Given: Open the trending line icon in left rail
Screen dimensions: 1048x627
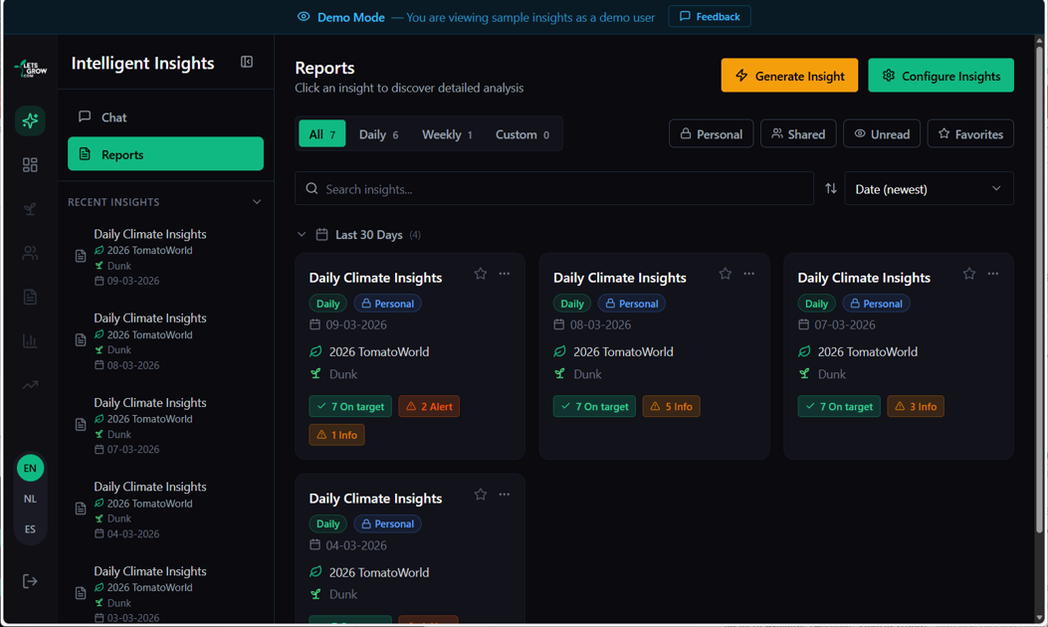Looking at the screenshot, I should 30,385.
